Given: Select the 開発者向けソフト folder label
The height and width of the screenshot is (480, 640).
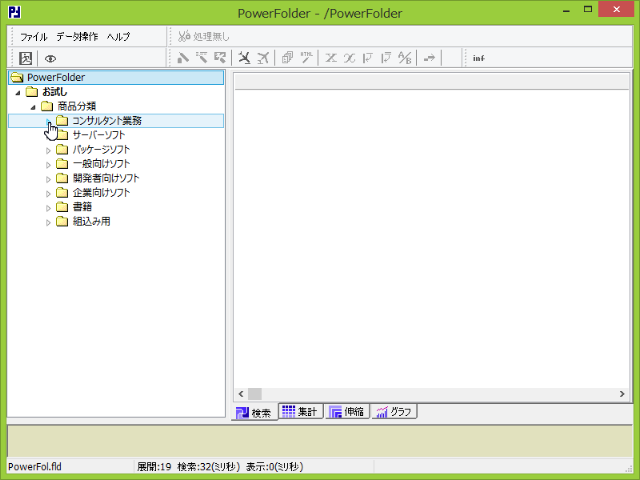Looking at the screenshot, I should (x=106, y=178).
